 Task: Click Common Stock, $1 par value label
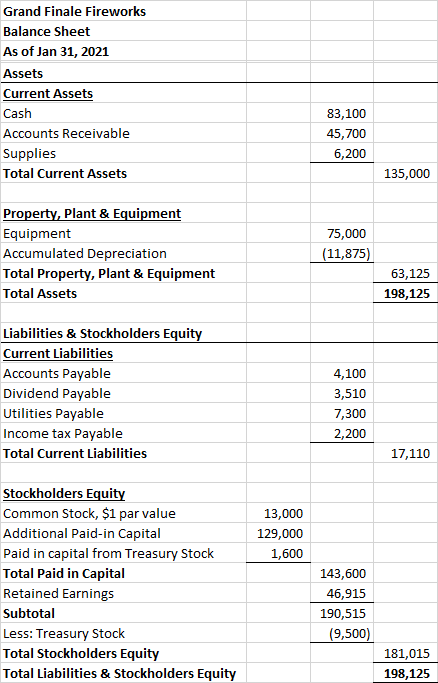click(x=89, y=514)
